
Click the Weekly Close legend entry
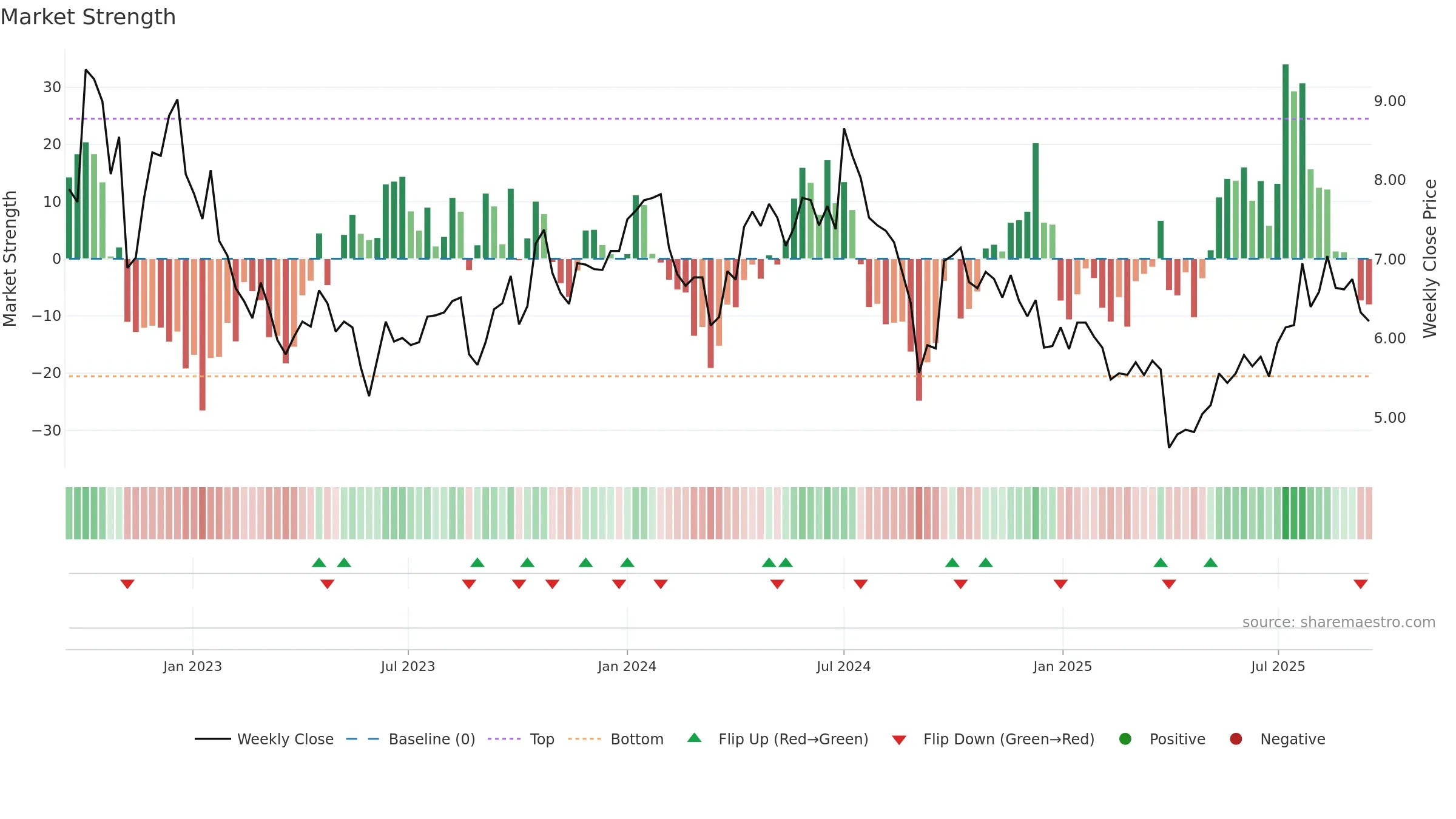(264, 739)
